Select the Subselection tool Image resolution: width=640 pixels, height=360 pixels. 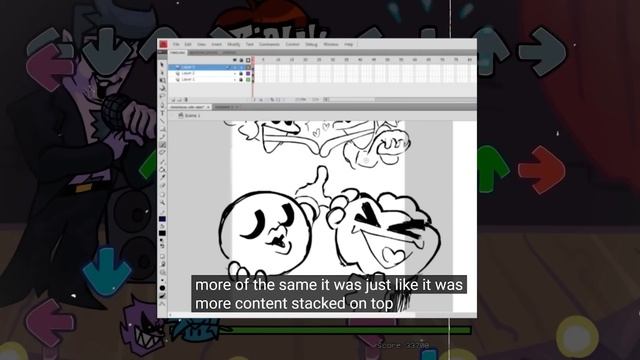pyautogui.click(x=162, y=72)
